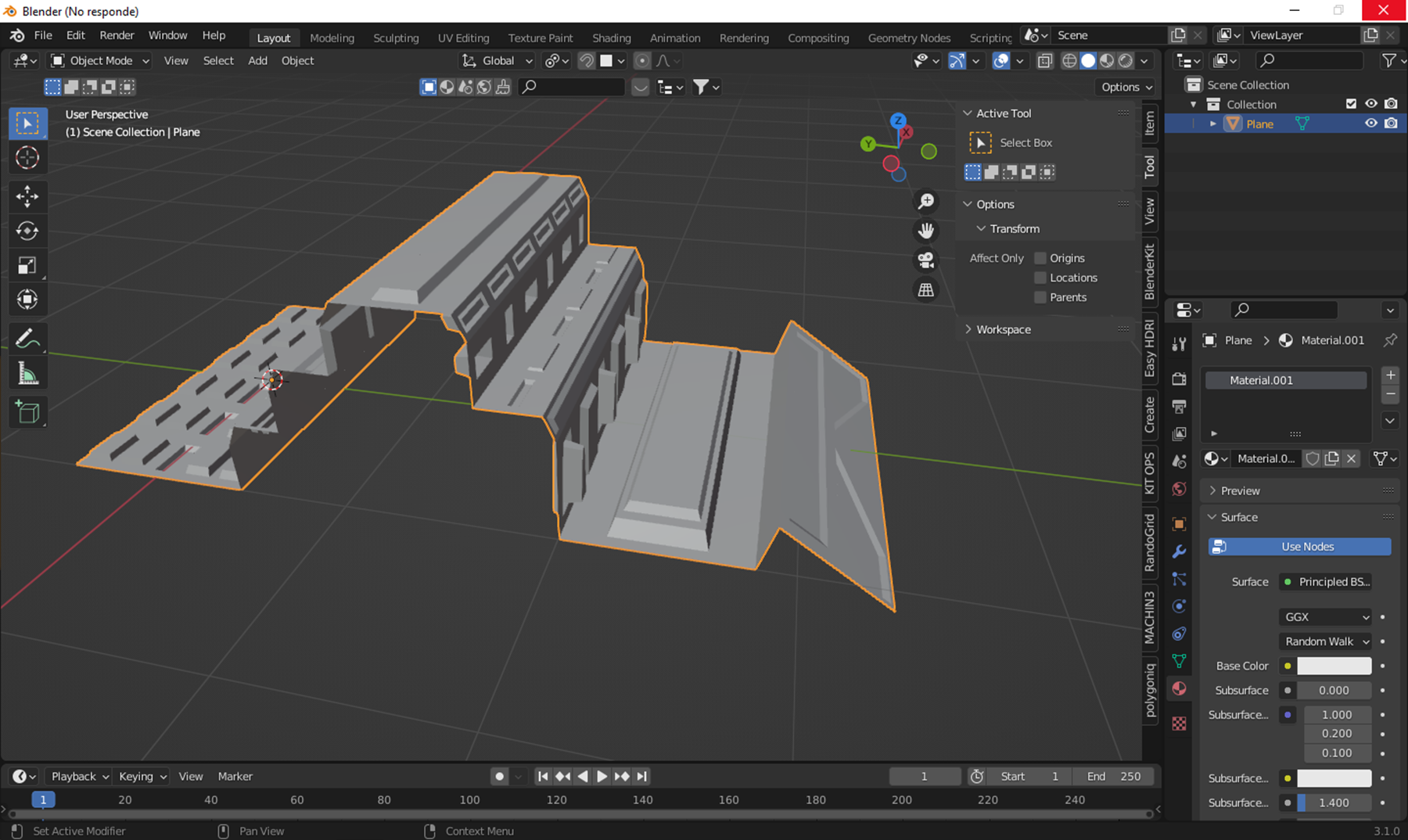This screenshot has height=840, width=1408.
Task: Activate the Transform tool
Action: (x=27, y=300)
